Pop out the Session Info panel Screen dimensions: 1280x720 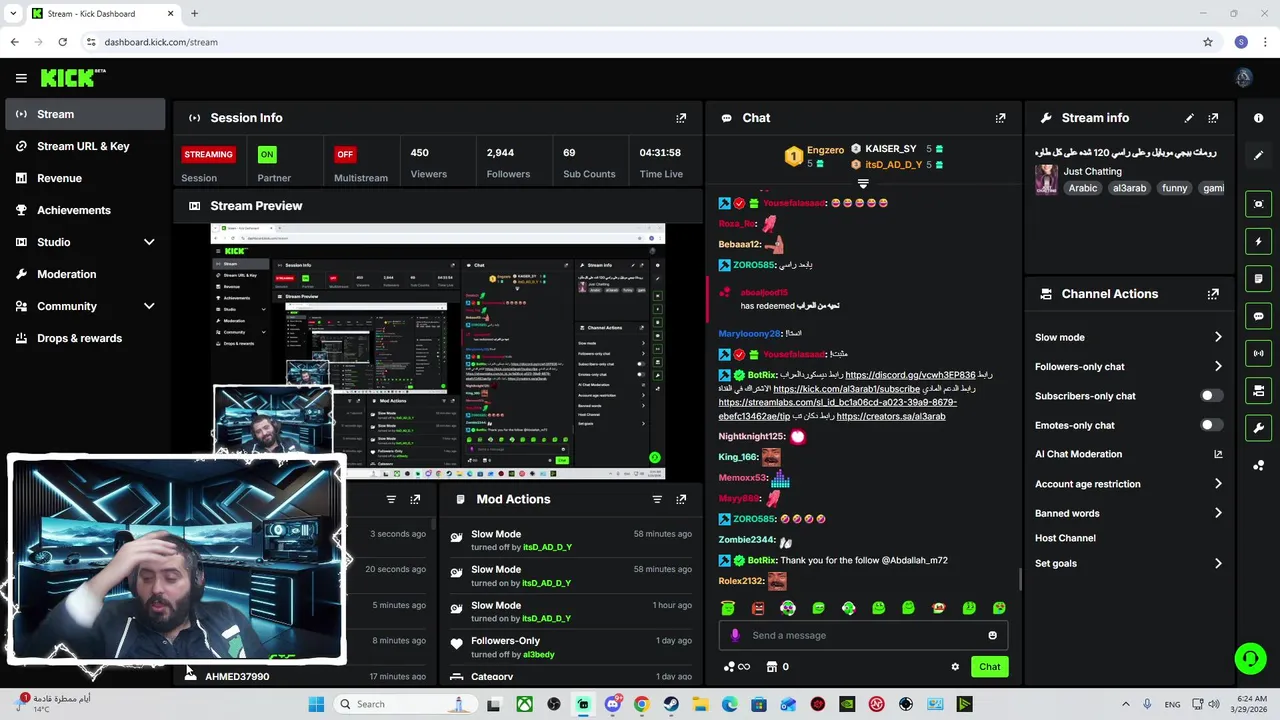tap(681, 118)
